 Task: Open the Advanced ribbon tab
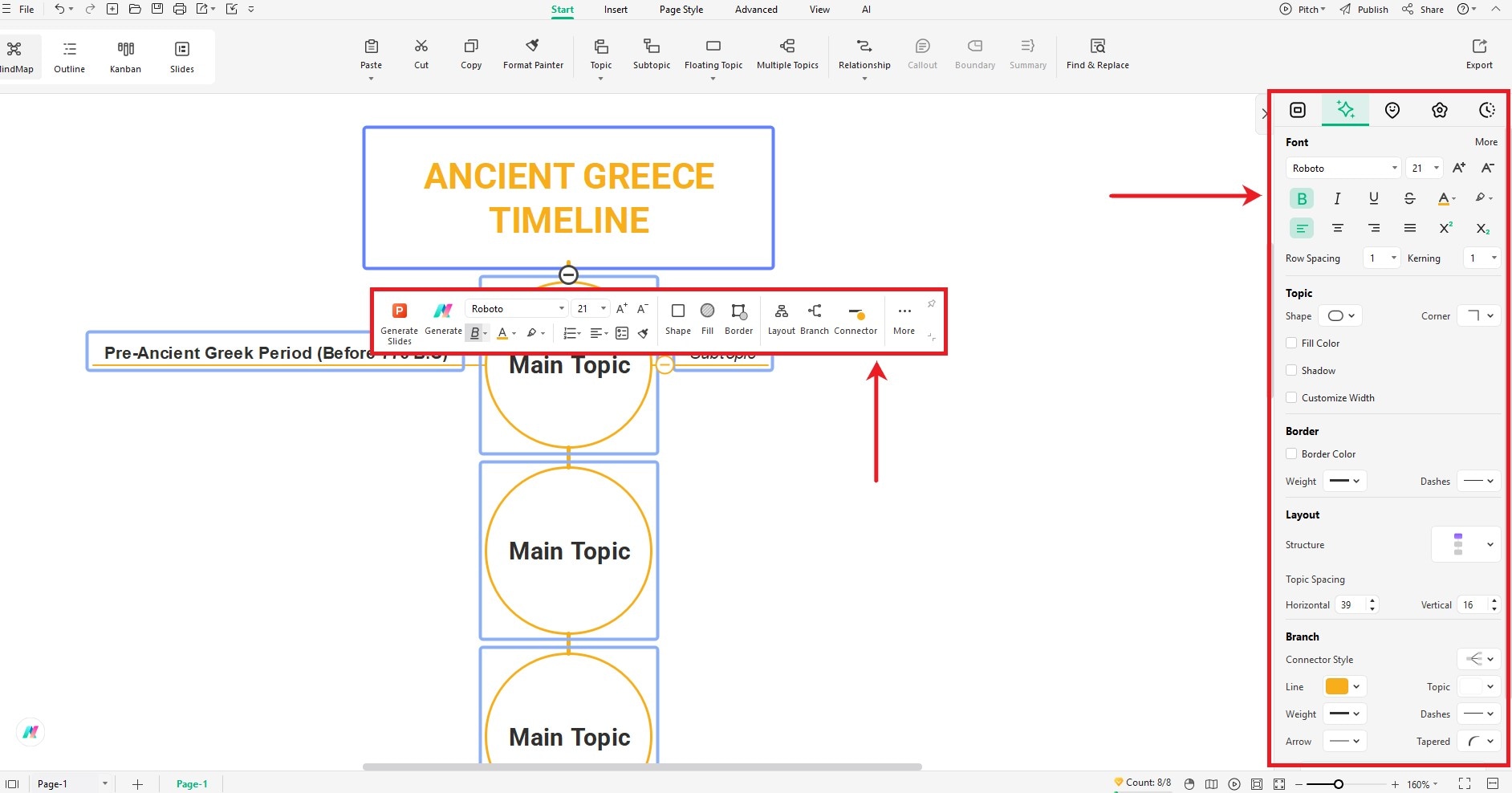coord(756,10)
